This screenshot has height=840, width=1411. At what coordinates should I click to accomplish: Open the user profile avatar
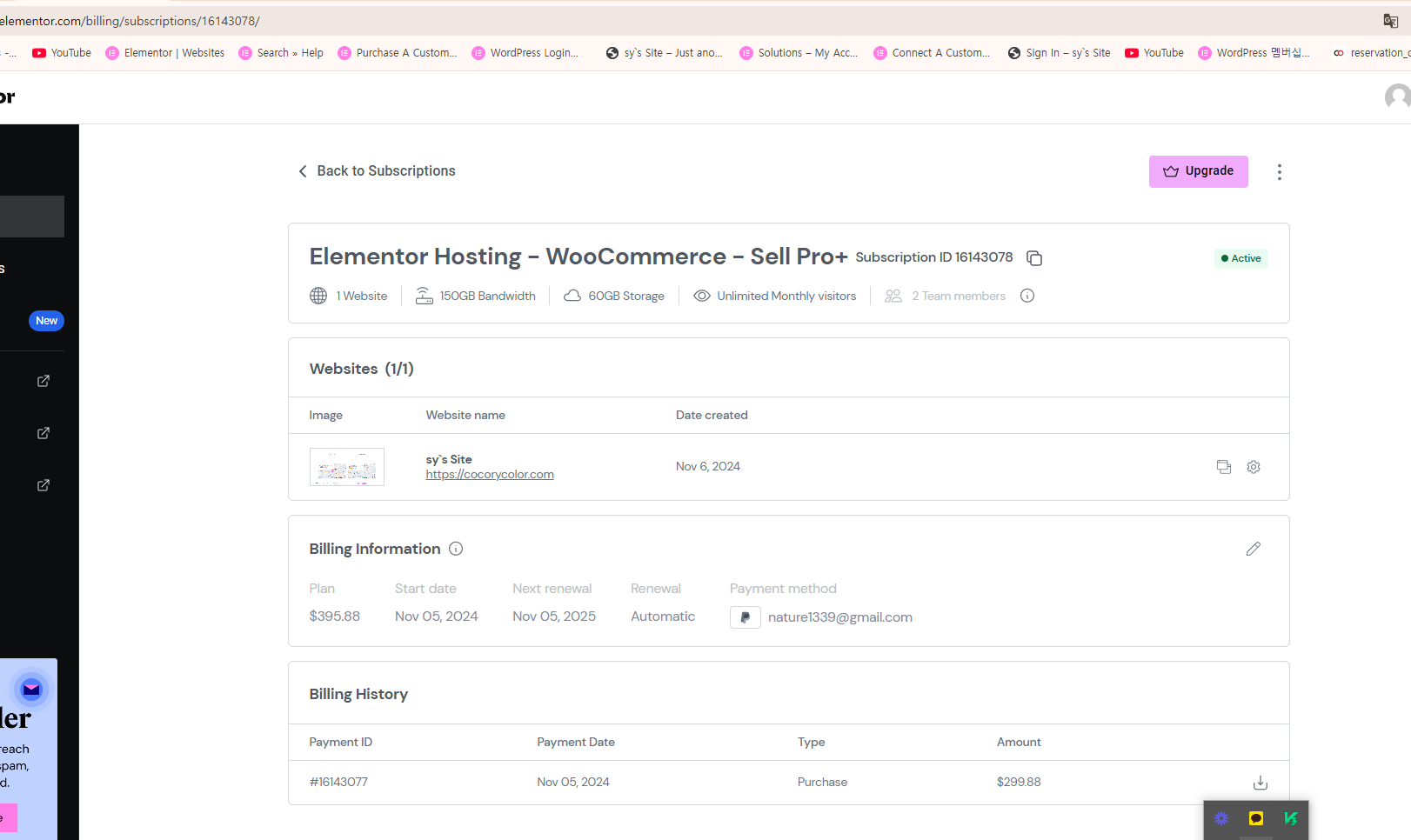click(x=1397, y=97)
